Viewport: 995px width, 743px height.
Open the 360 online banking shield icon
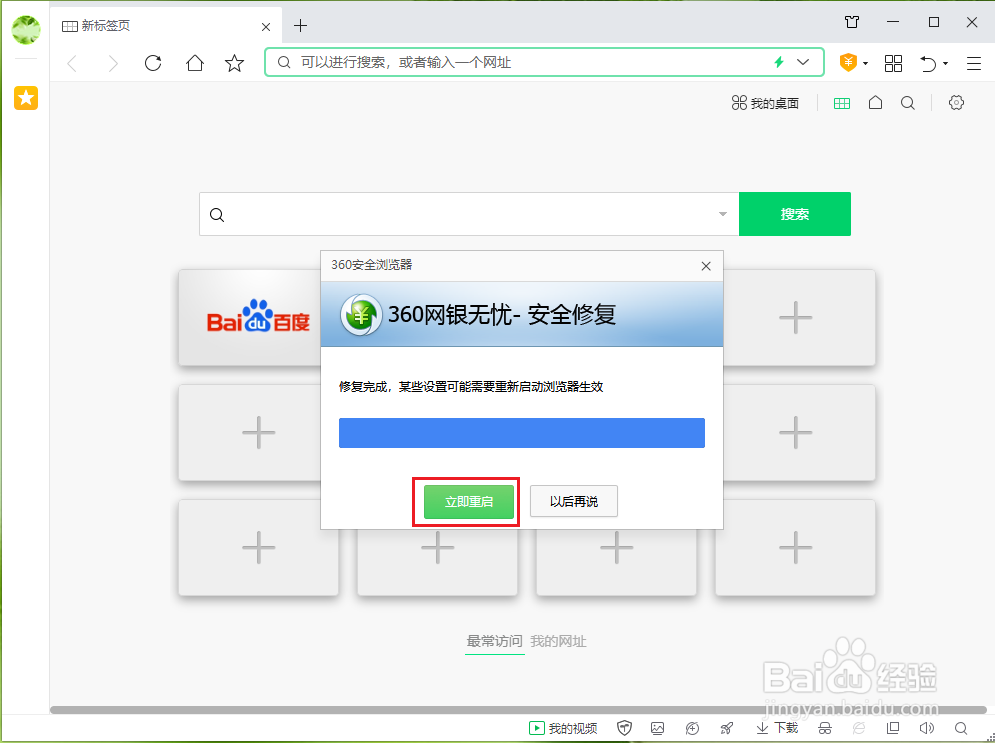848,62
